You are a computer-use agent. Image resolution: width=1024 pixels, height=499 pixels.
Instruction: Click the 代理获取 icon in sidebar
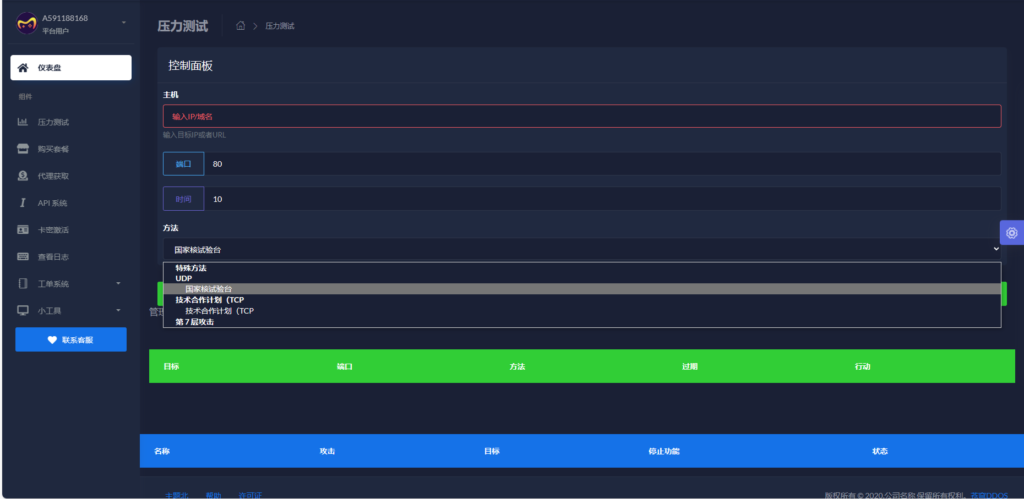23,176
